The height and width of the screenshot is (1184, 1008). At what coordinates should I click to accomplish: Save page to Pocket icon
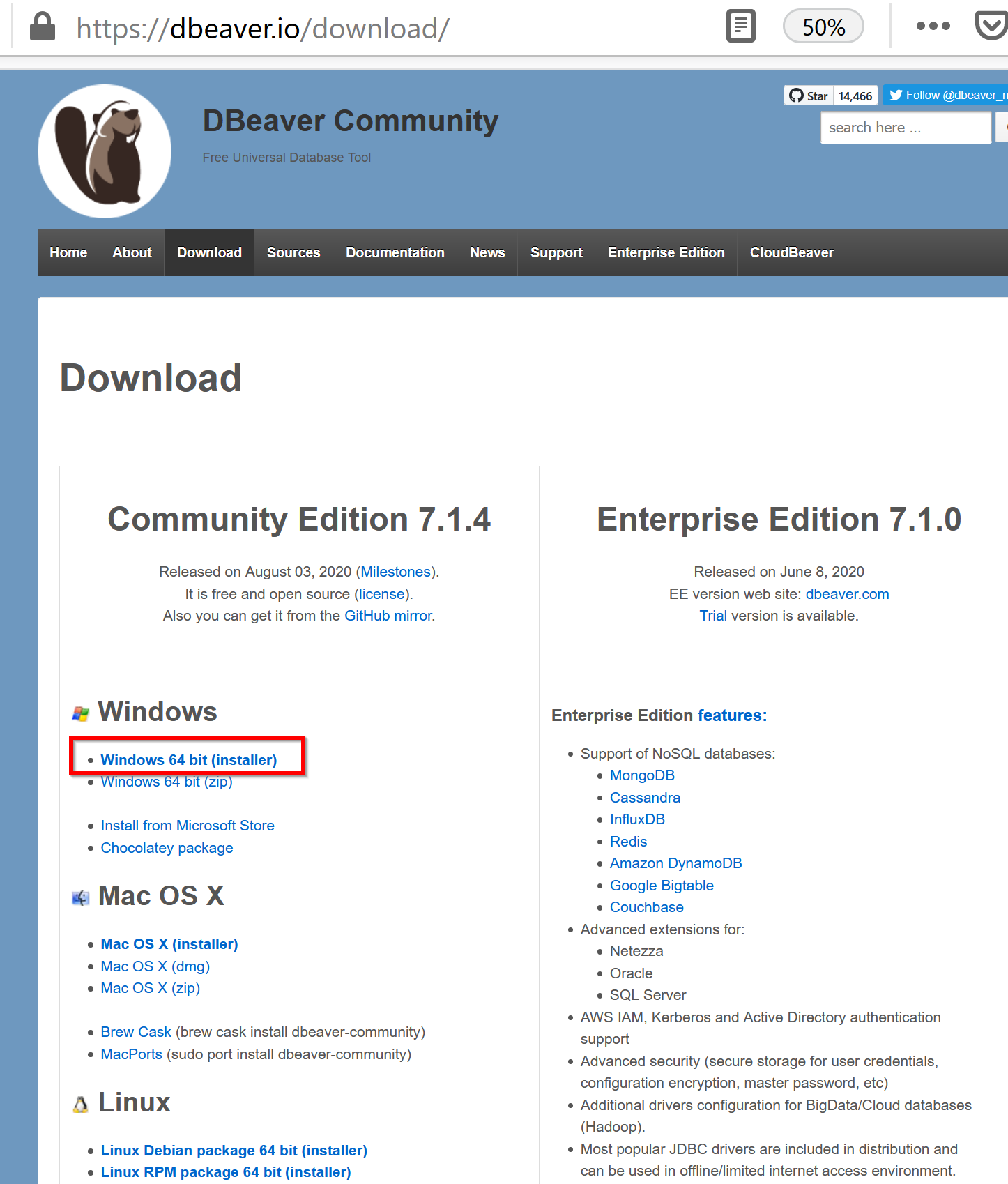(x=991, y=26)
